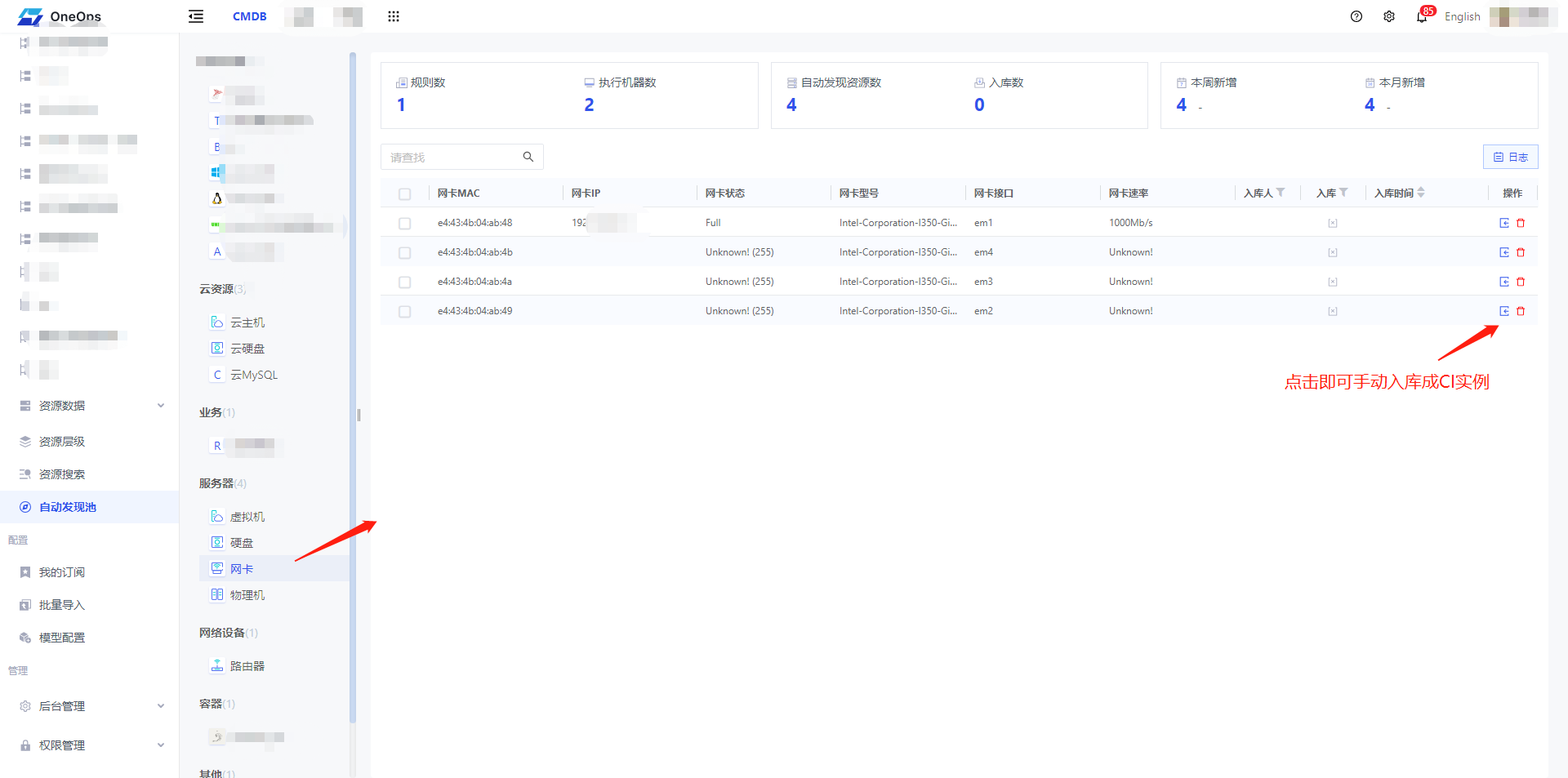
Task: Click the tree panel vertical scrollbar
Action: [353, 388]
